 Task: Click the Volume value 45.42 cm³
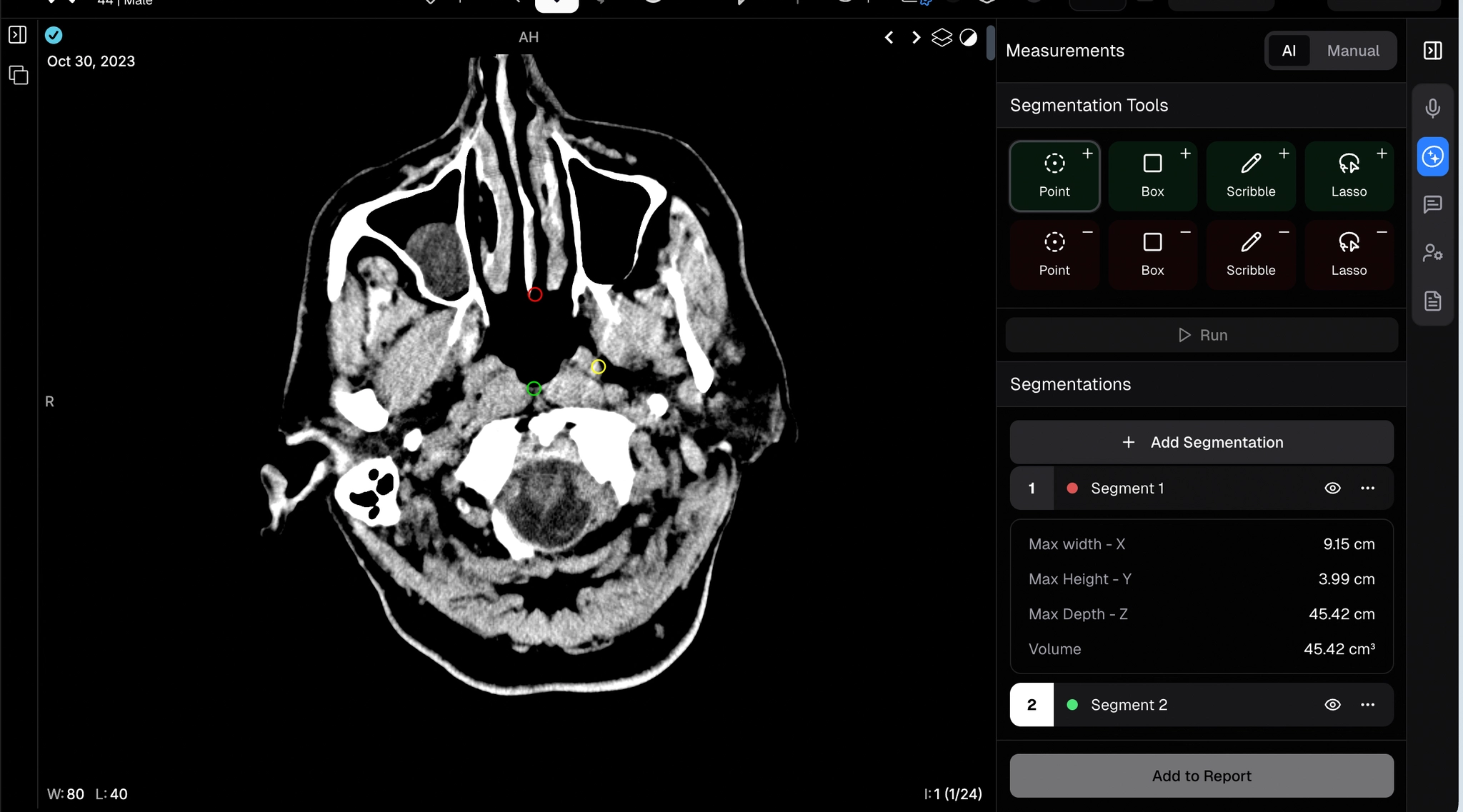click(x=1339, y=649)
